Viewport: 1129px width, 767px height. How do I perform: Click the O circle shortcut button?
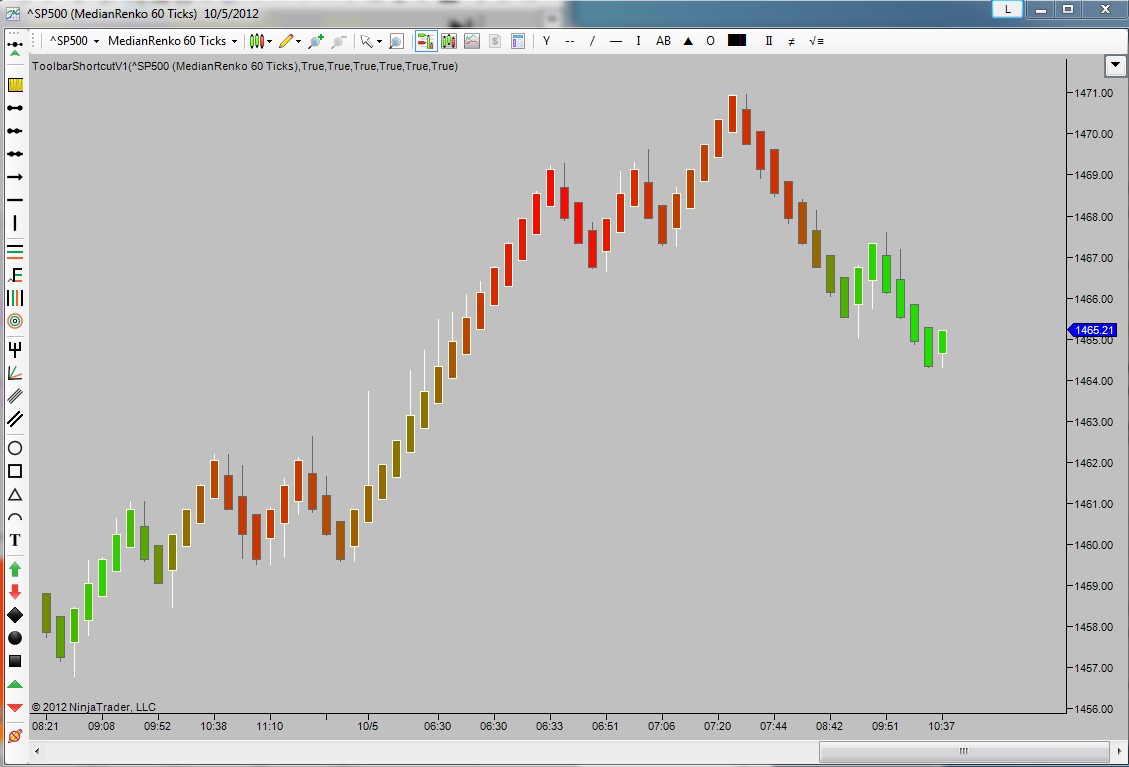711,41
